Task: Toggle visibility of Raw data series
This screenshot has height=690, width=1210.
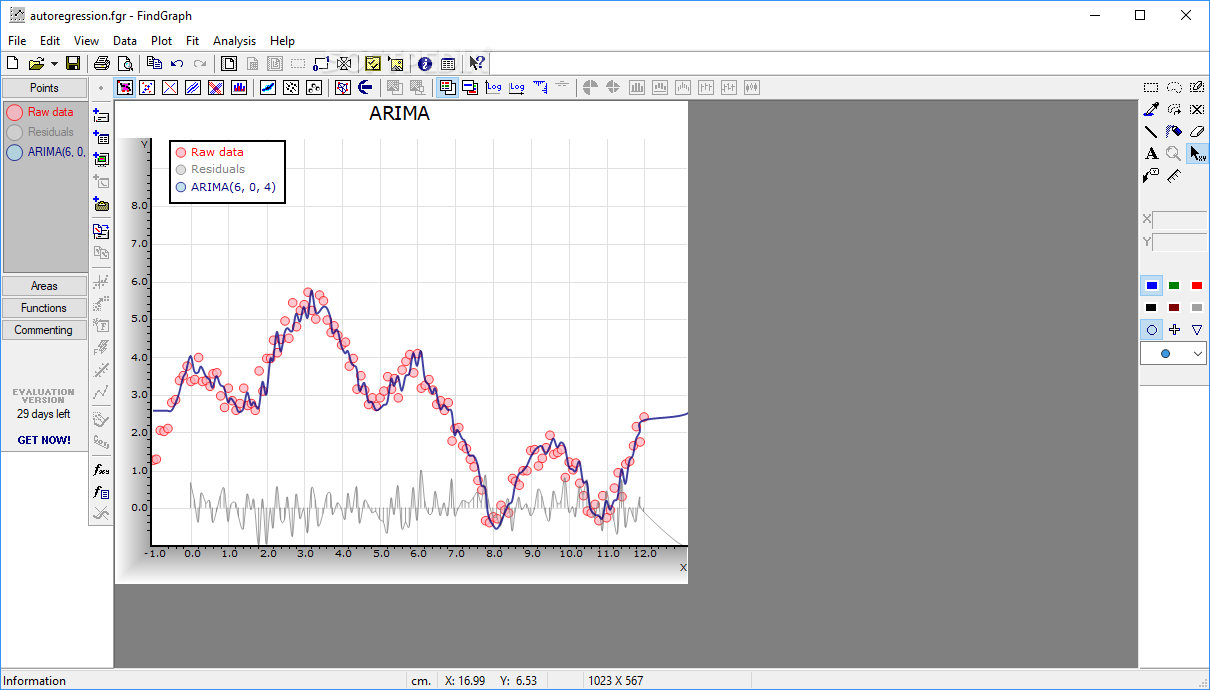Action: [x=15, y=112]
